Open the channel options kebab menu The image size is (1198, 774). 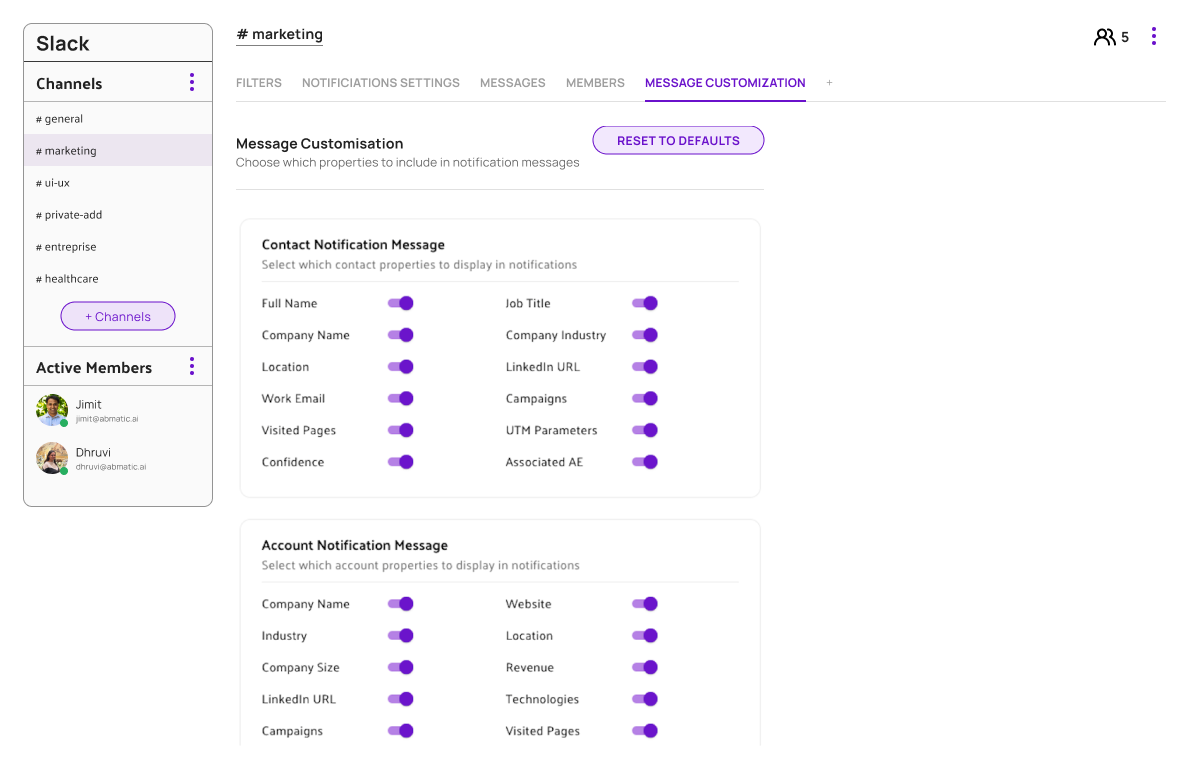click(1154, 36)
